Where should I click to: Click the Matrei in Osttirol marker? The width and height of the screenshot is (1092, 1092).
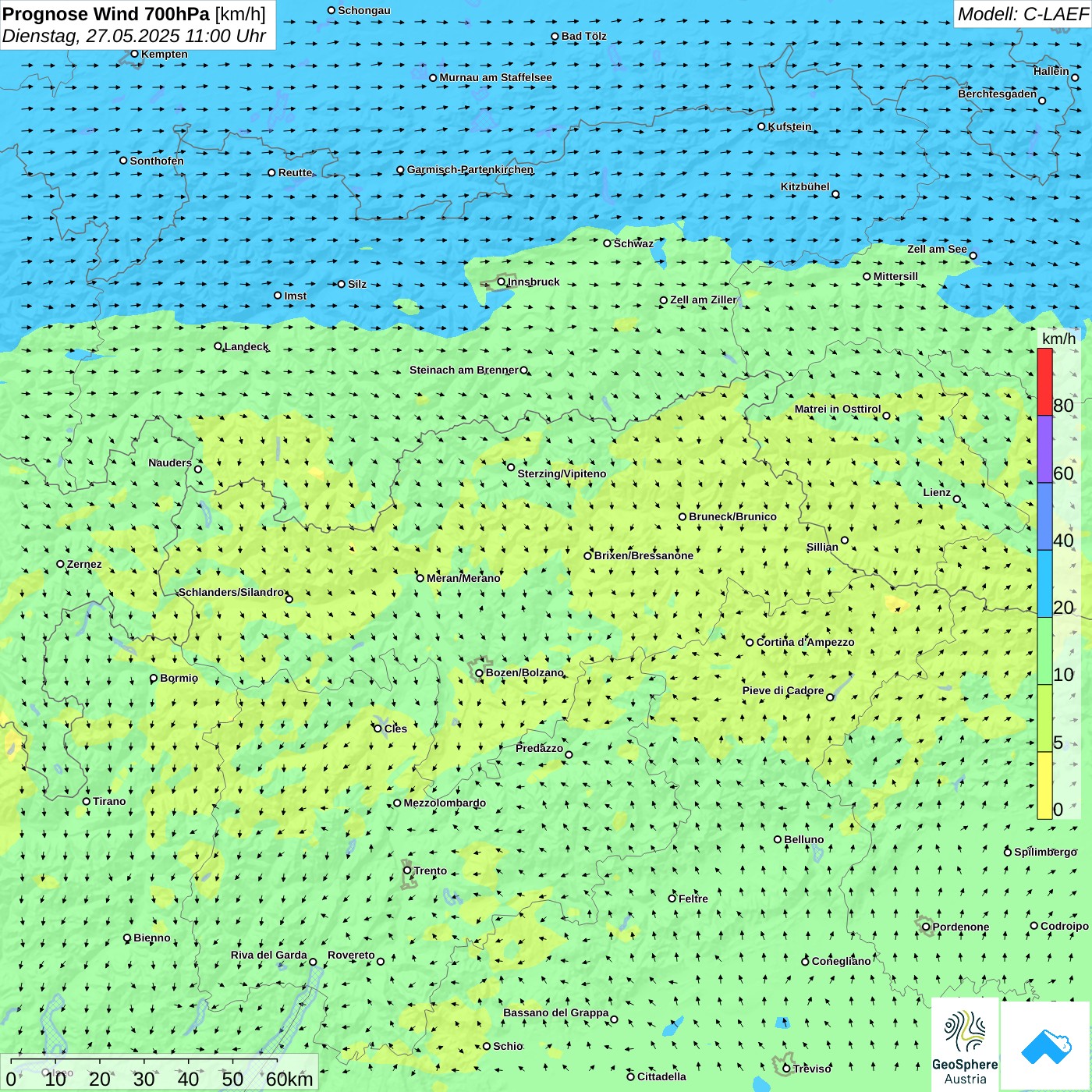(x=886, y=416)
